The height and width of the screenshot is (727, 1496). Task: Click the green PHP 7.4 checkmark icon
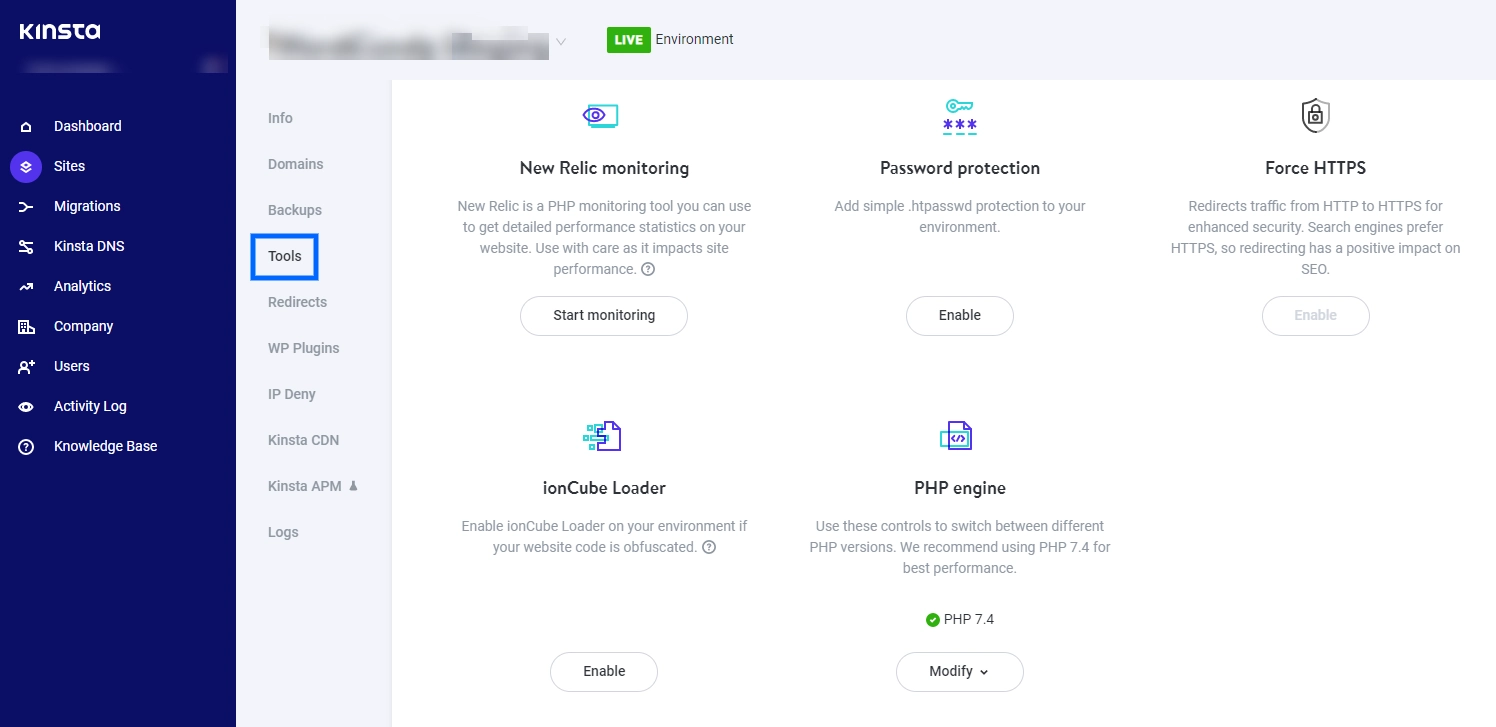pyautogui.click(x=933, y=620)
